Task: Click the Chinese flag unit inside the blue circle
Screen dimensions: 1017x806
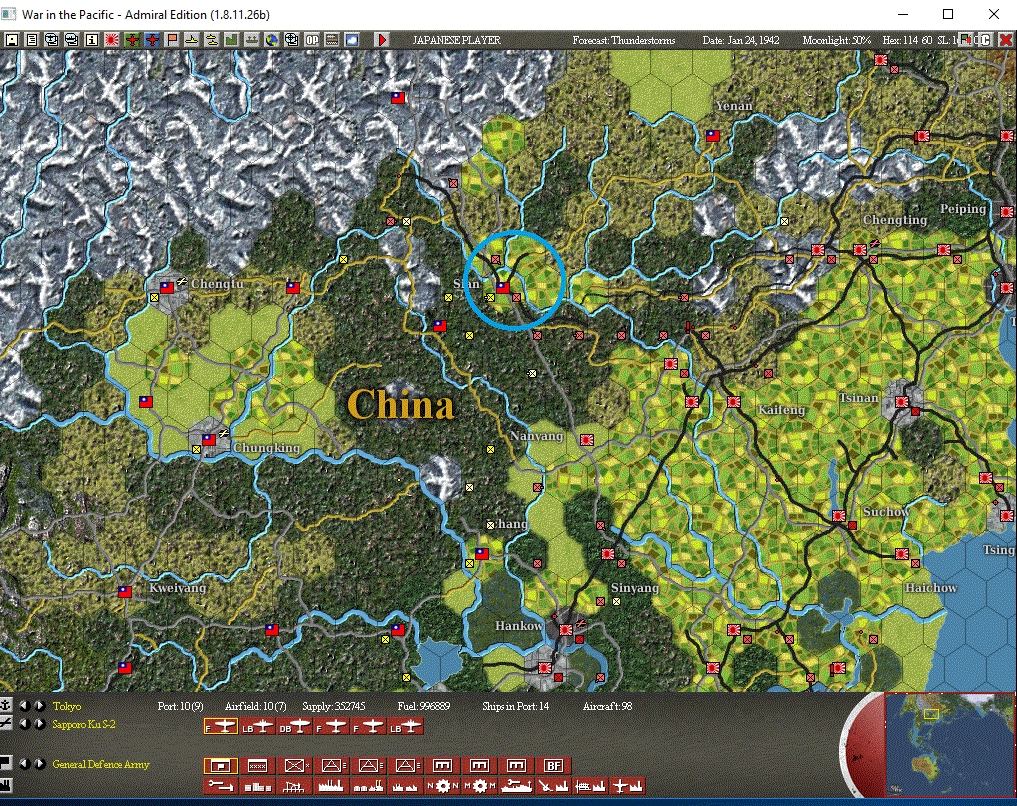Action: [503, 287]
